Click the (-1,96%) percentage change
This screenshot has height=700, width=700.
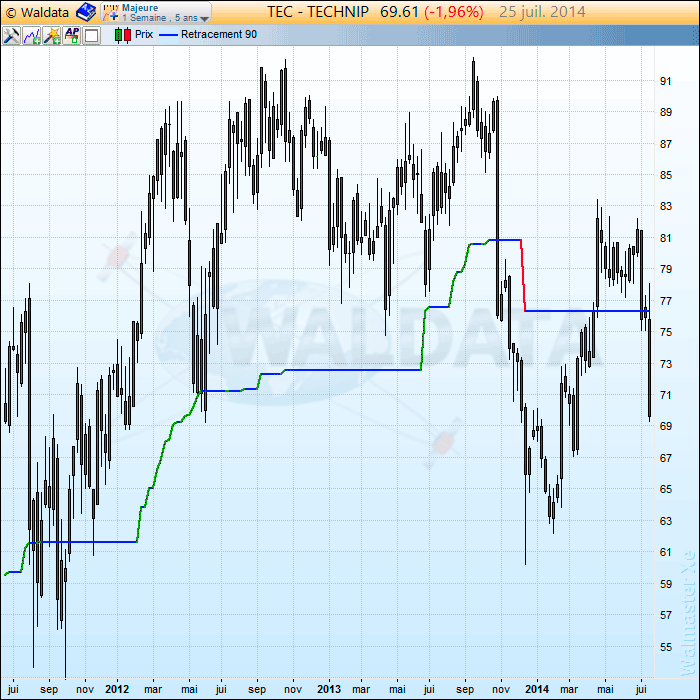[x=454, y=12]
